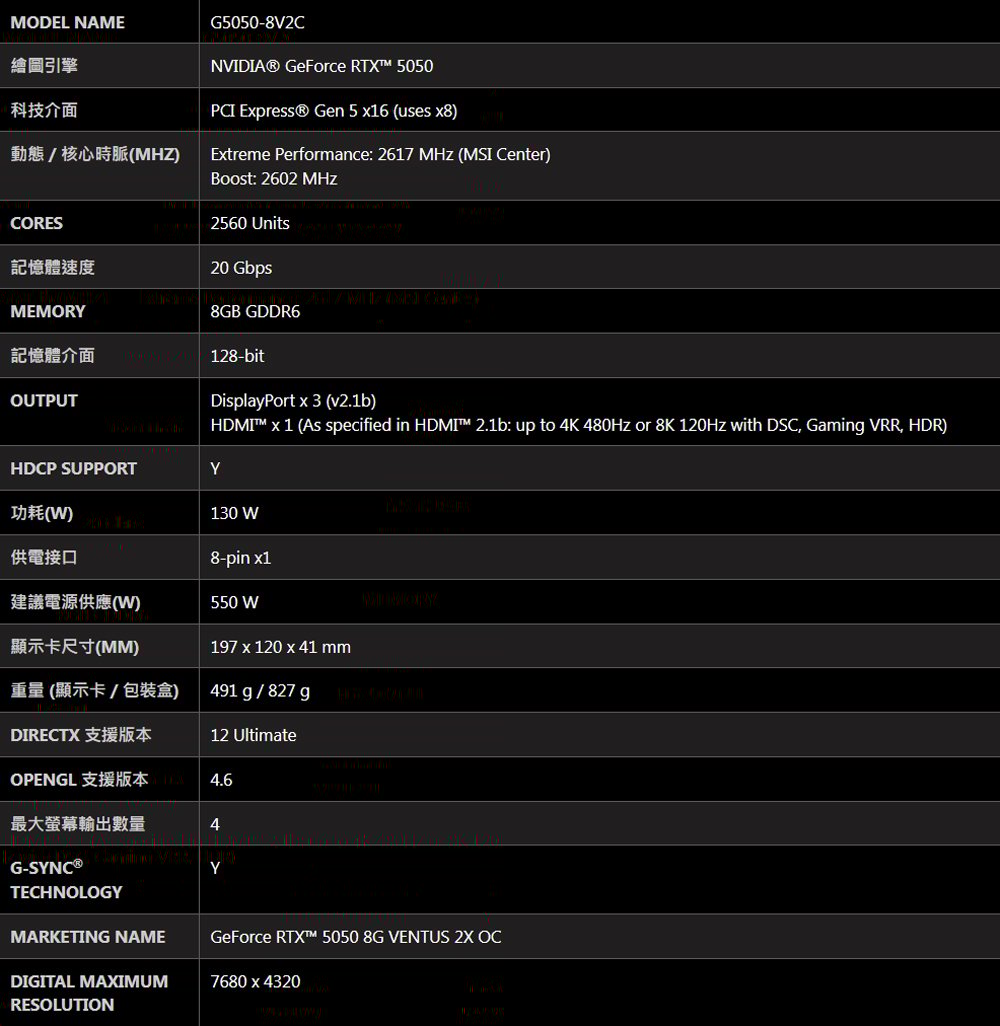Image resolution: width=1000 pixels, height=1026 pixels.
Task: Click the DisplayPort x 3 output line
Action: (x=293, y=400)
